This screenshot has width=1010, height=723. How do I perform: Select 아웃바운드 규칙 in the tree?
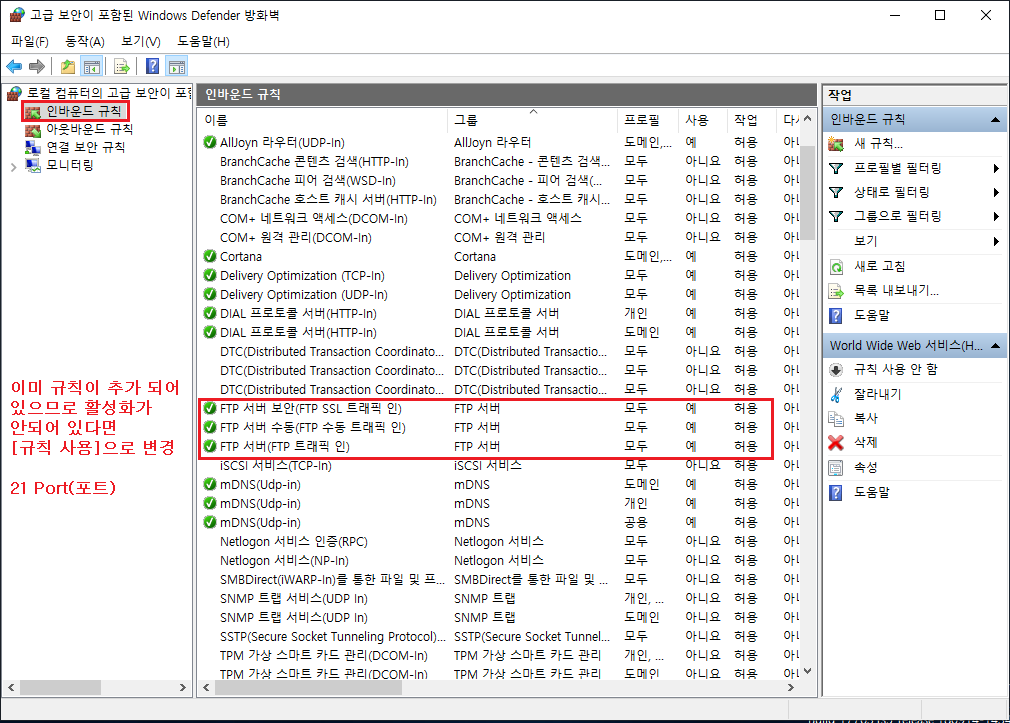tap(90, 129)
